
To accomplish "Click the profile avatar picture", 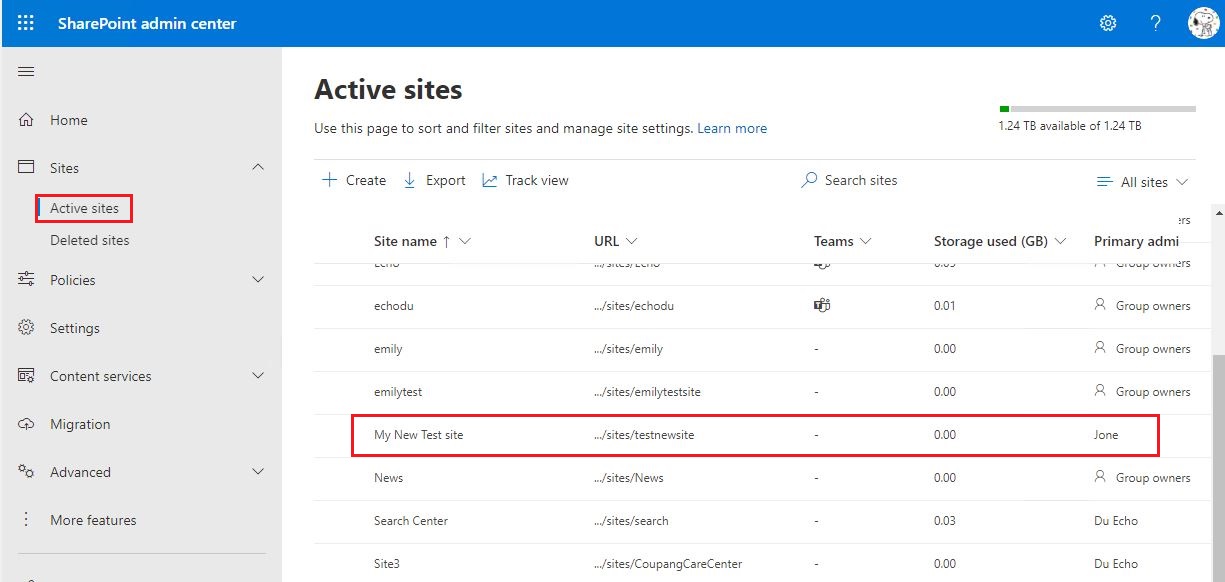I will [1203, 22].
